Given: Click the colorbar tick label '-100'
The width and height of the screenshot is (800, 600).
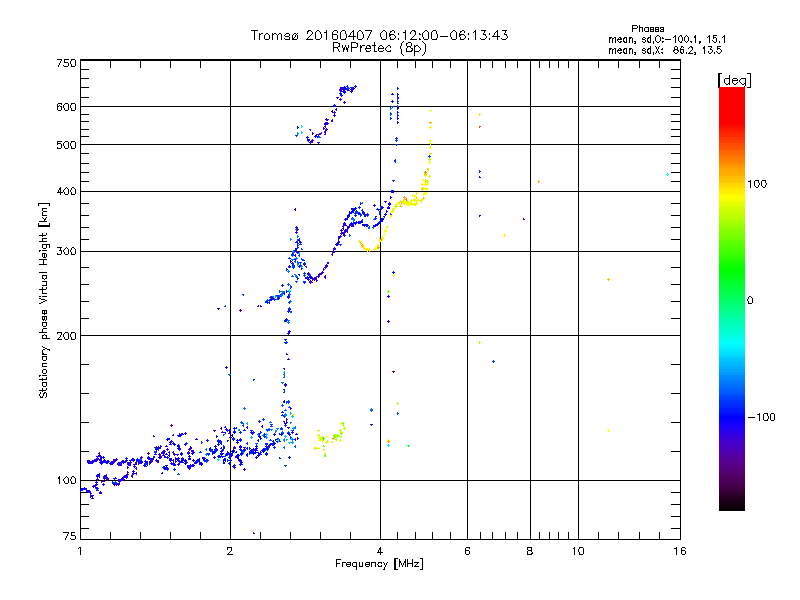Looking at the screenshot, I should [x=761, y=417].
